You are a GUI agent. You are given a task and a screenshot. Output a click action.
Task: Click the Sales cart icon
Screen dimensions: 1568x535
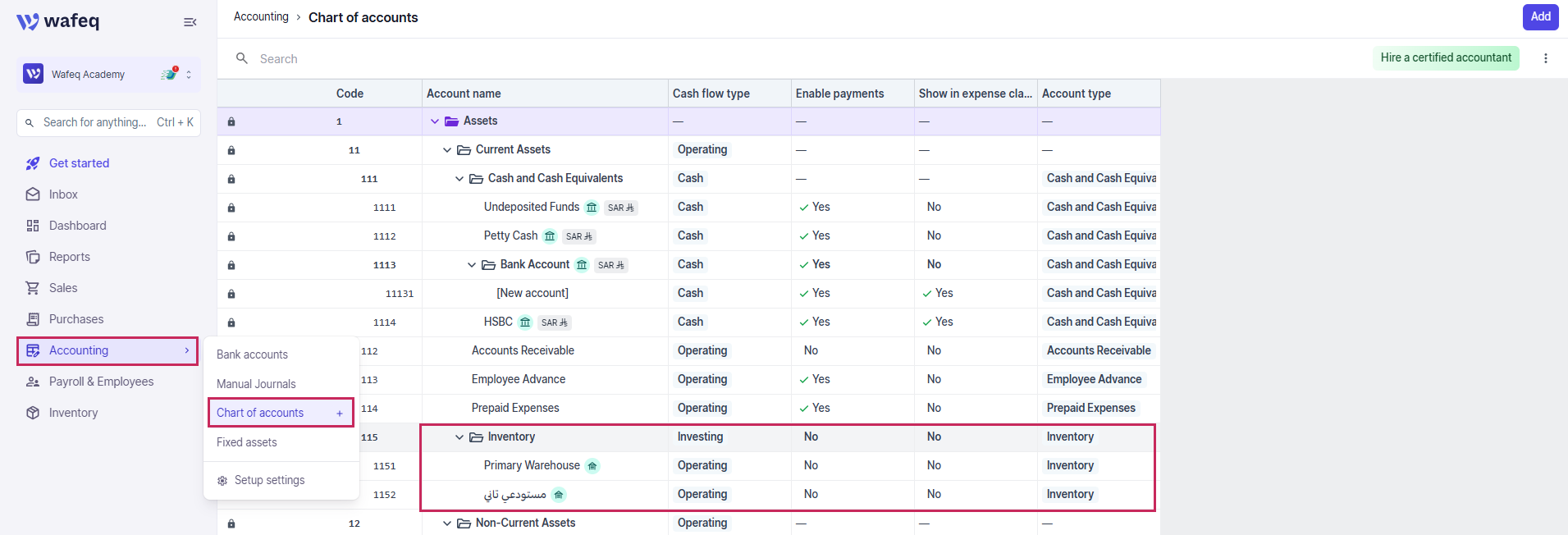(33, 288)
